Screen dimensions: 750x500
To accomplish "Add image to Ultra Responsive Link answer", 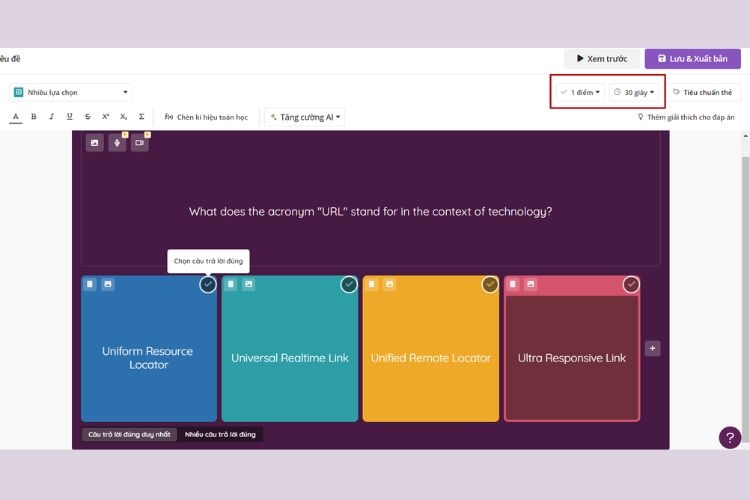I will click(x=531, y=284).
